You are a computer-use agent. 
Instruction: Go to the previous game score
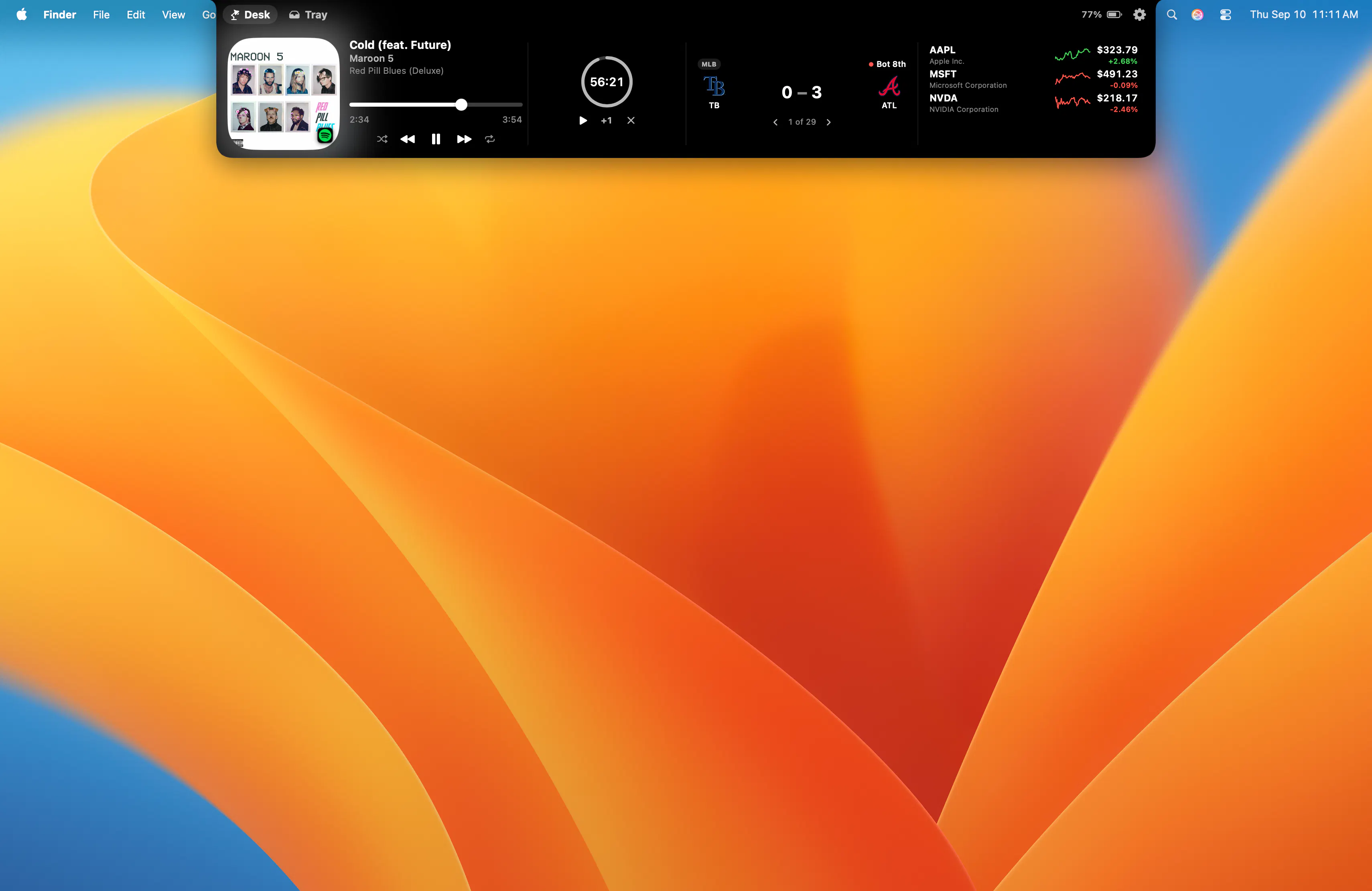coord(775,122)
